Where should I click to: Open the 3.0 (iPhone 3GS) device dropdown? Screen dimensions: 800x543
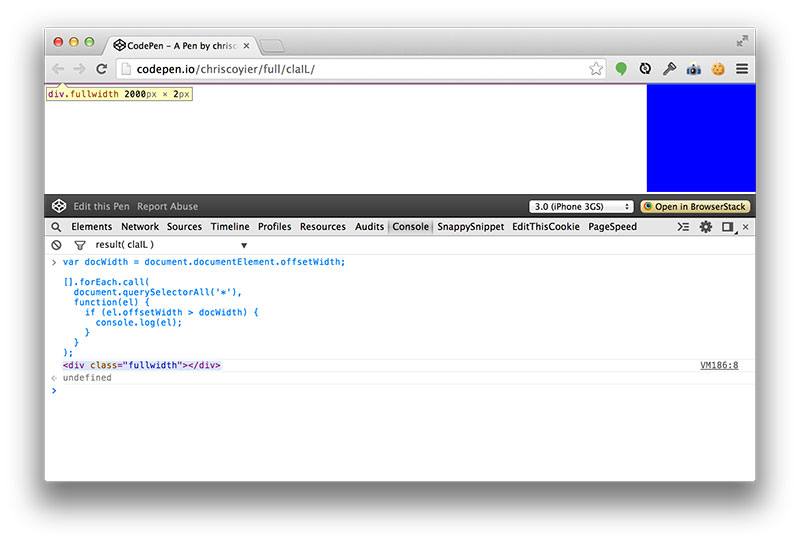point(581,207)
